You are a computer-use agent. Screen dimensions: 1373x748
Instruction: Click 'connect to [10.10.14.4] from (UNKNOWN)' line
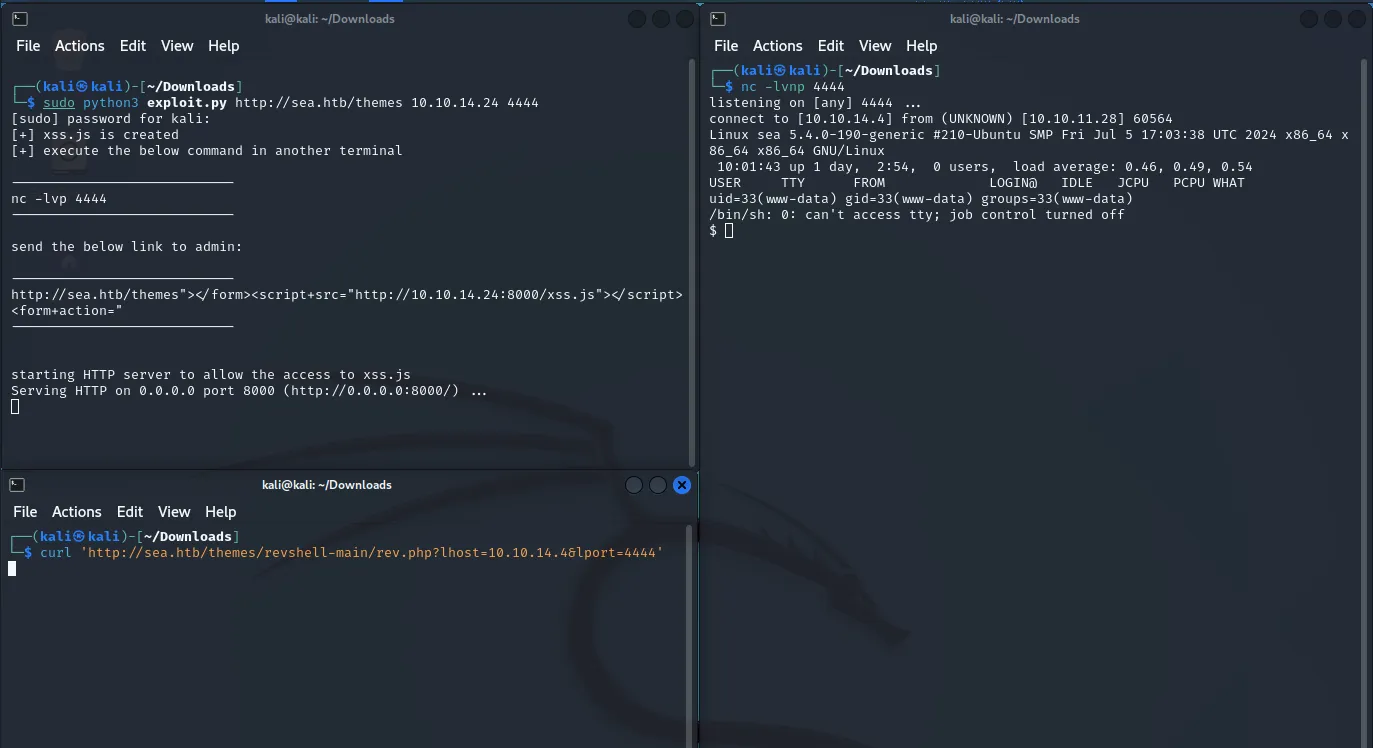point(941,119)
